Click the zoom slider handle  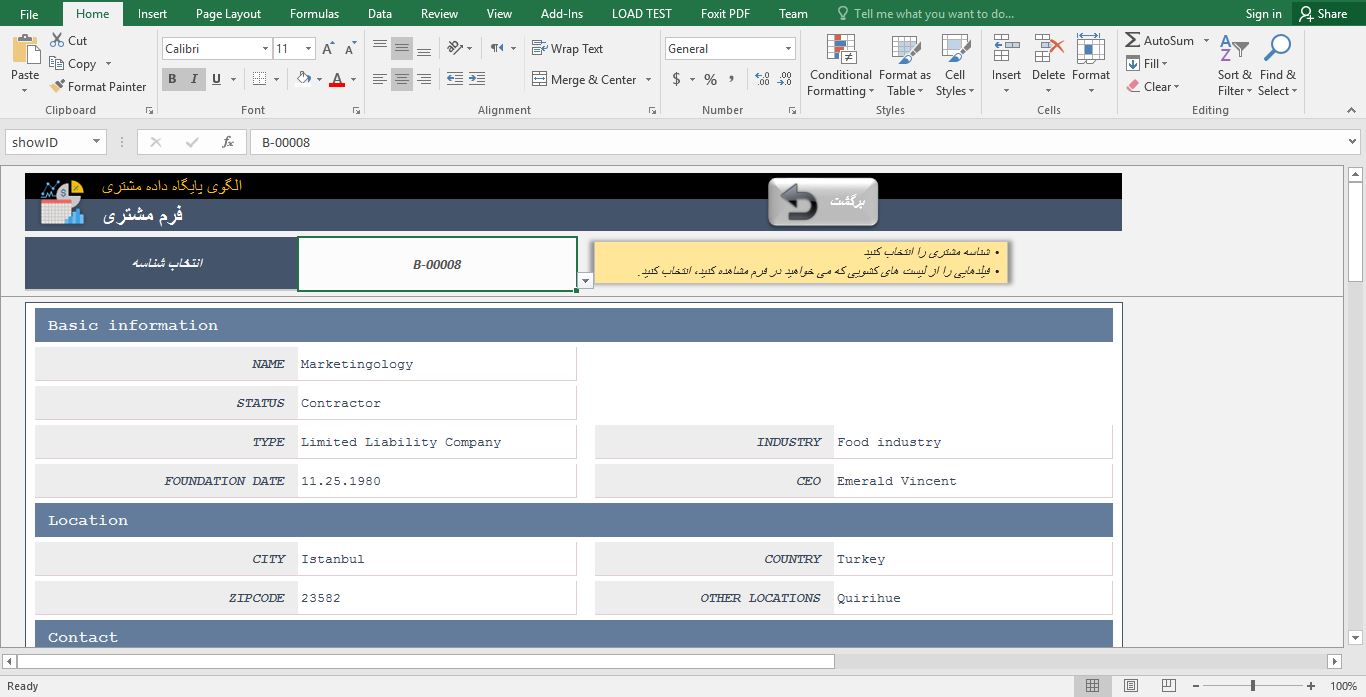(x=1254, y=686)
